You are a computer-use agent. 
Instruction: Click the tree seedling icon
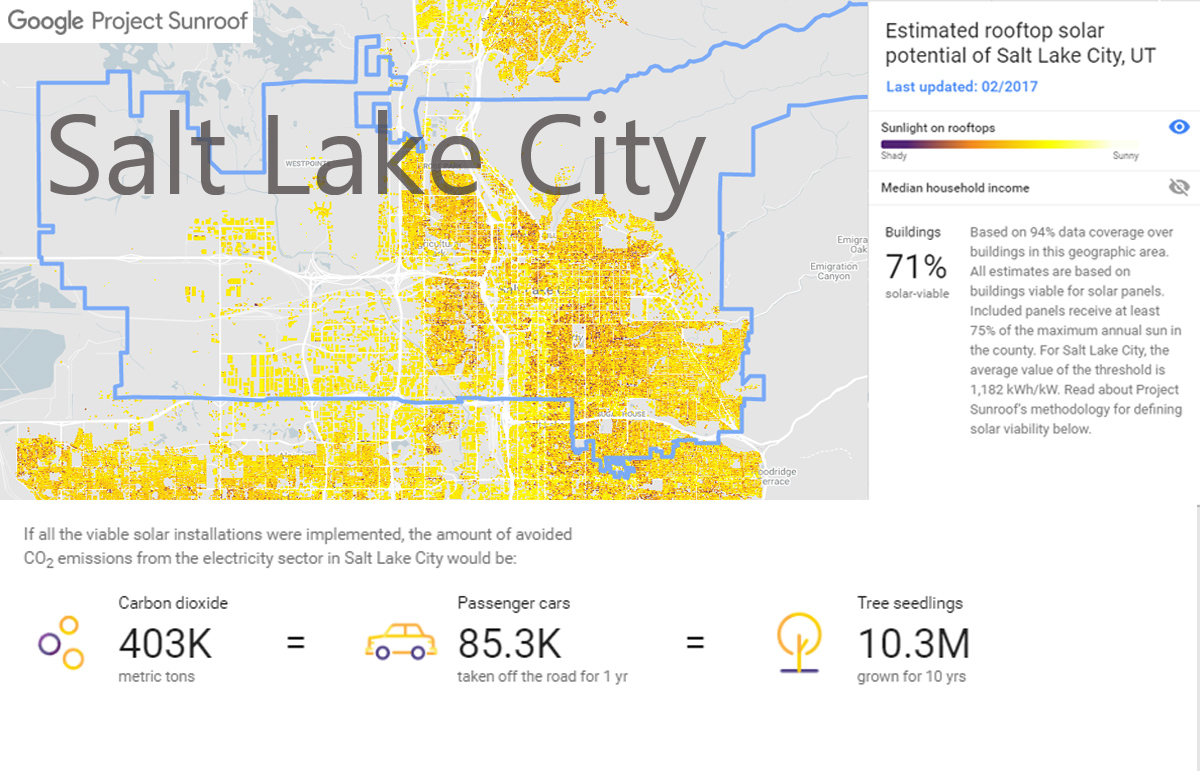coord(800,642)
